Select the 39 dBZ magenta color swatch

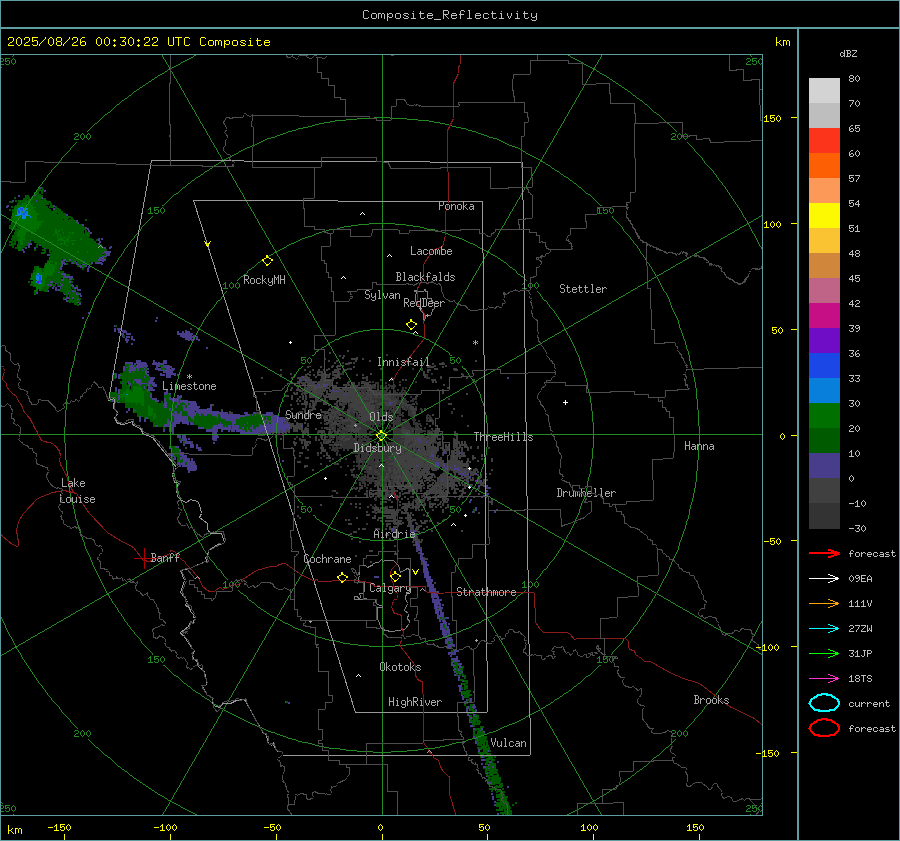click(x=824, y=315)
